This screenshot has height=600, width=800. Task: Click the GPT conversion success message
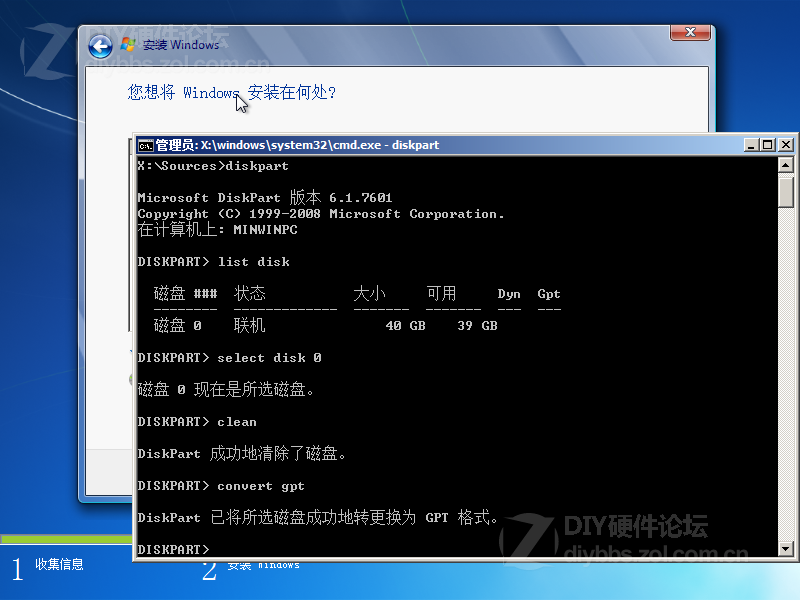click(318, 517)
